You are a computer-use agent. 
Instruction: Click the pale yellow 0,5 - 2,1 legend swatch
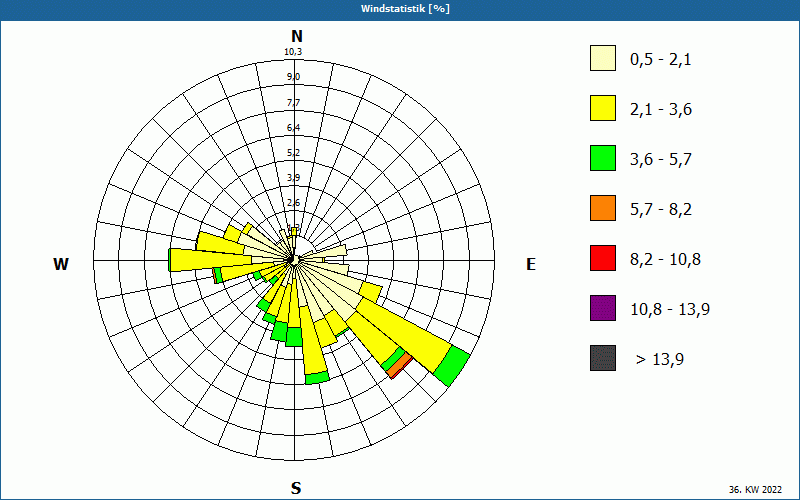pyautogui.click(x=603, y=58)
